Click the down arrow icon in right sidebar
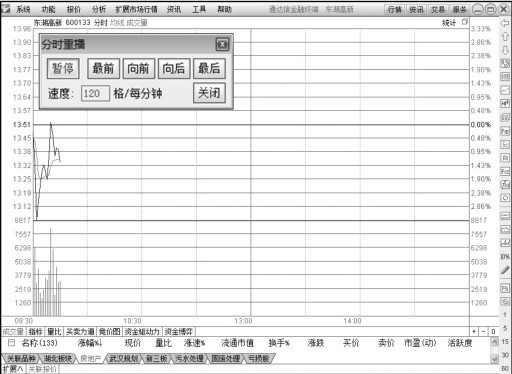512x374 pixels. point(505,50)
